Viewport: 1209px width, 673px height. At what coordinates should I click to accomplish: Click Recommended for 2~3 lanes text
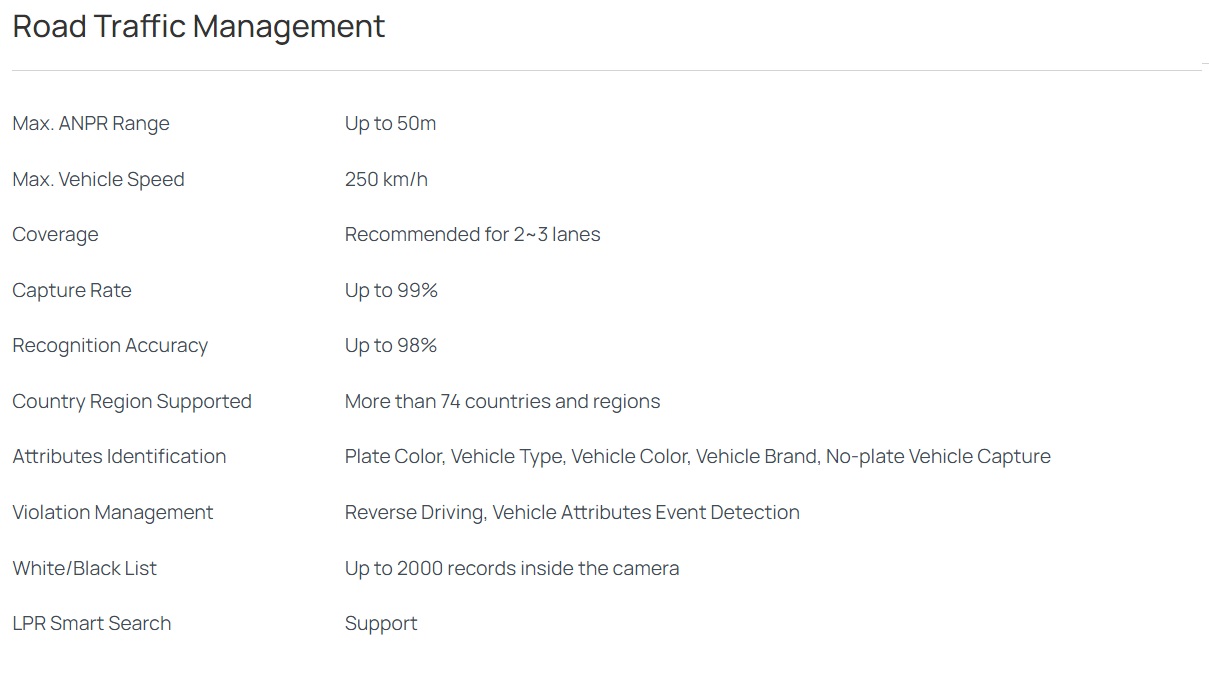(472, 235)
